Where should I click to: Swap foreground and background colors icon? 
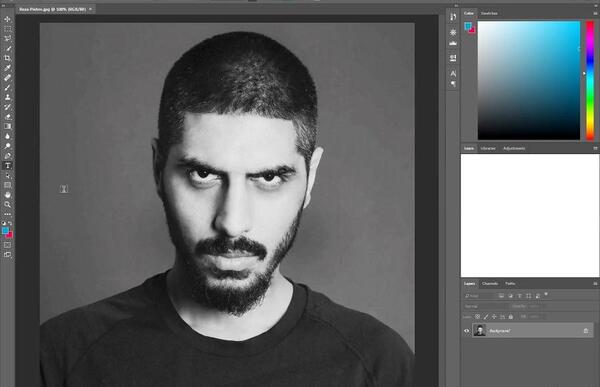click(10, 223)
